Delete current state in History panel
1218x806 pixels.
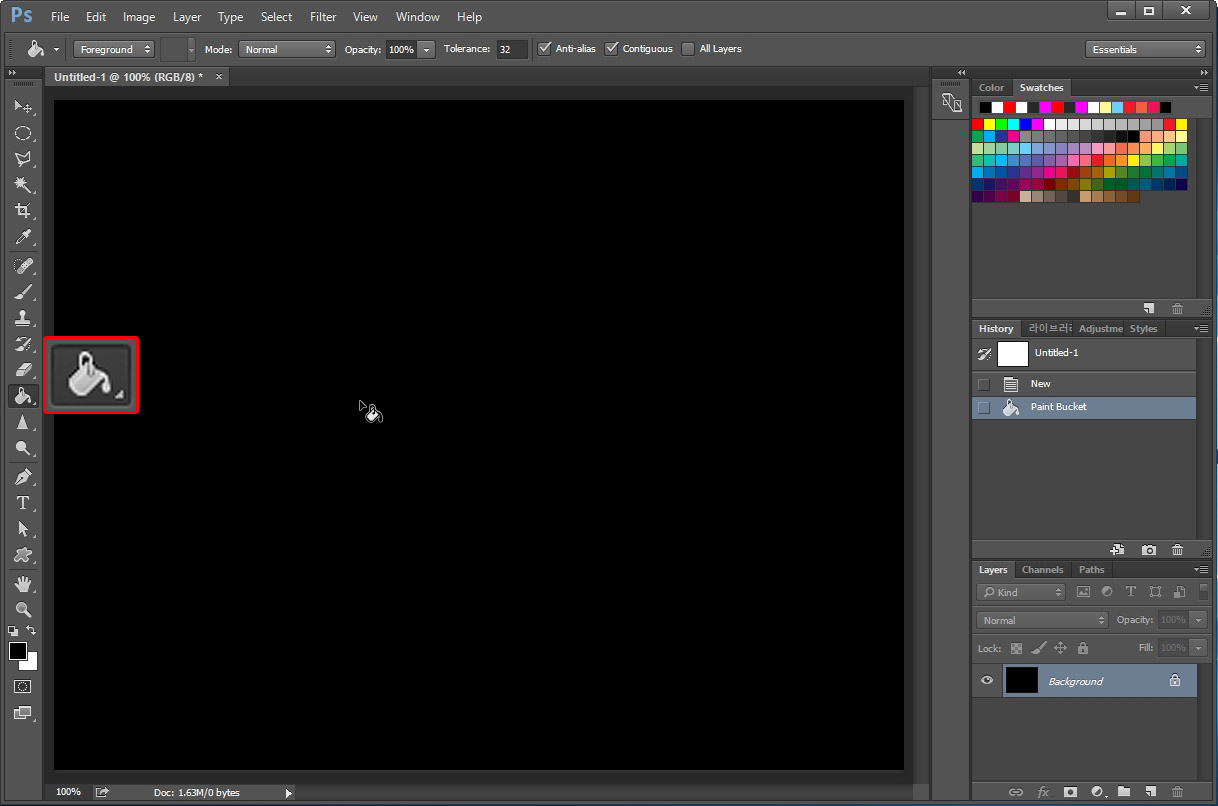tap(1177, 550)
